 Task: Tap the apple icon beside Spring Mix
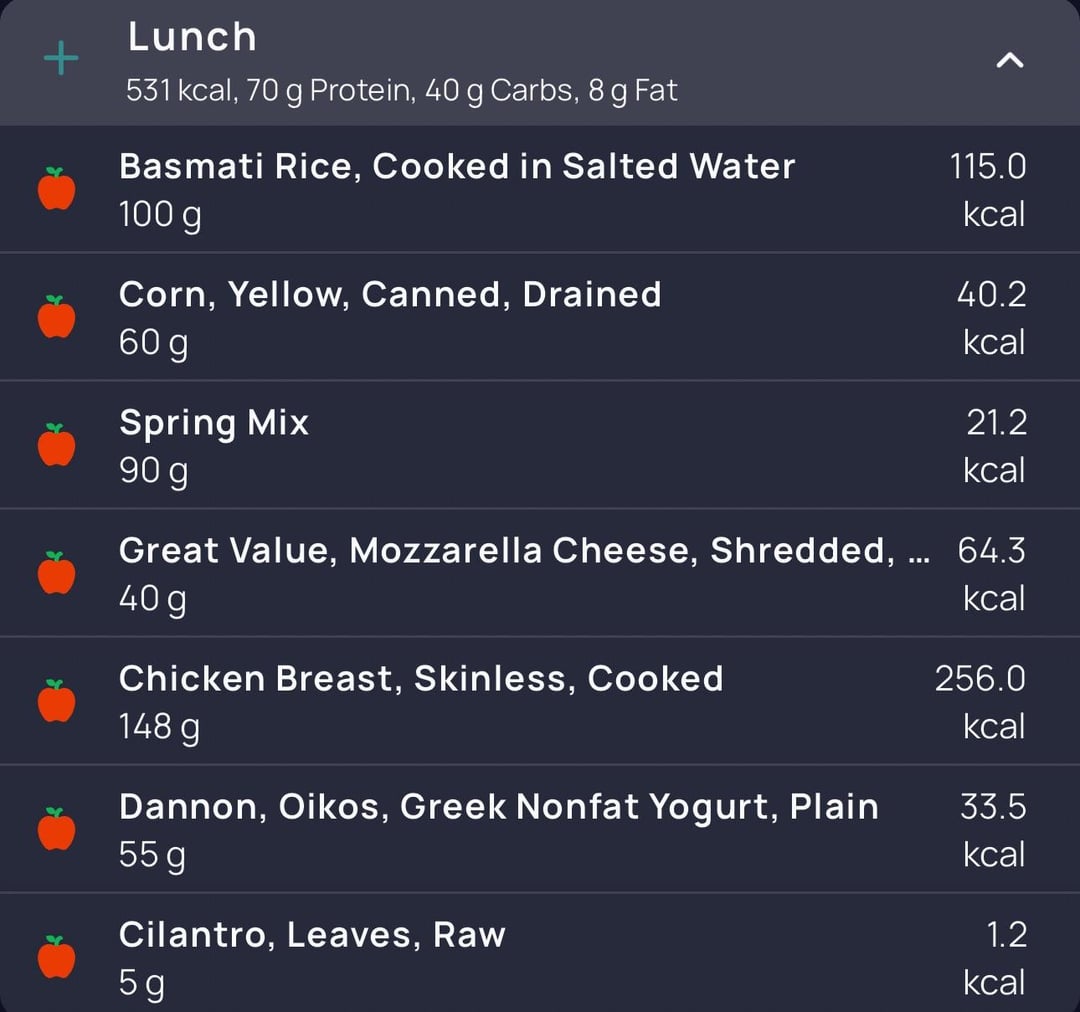pos(56,444)
